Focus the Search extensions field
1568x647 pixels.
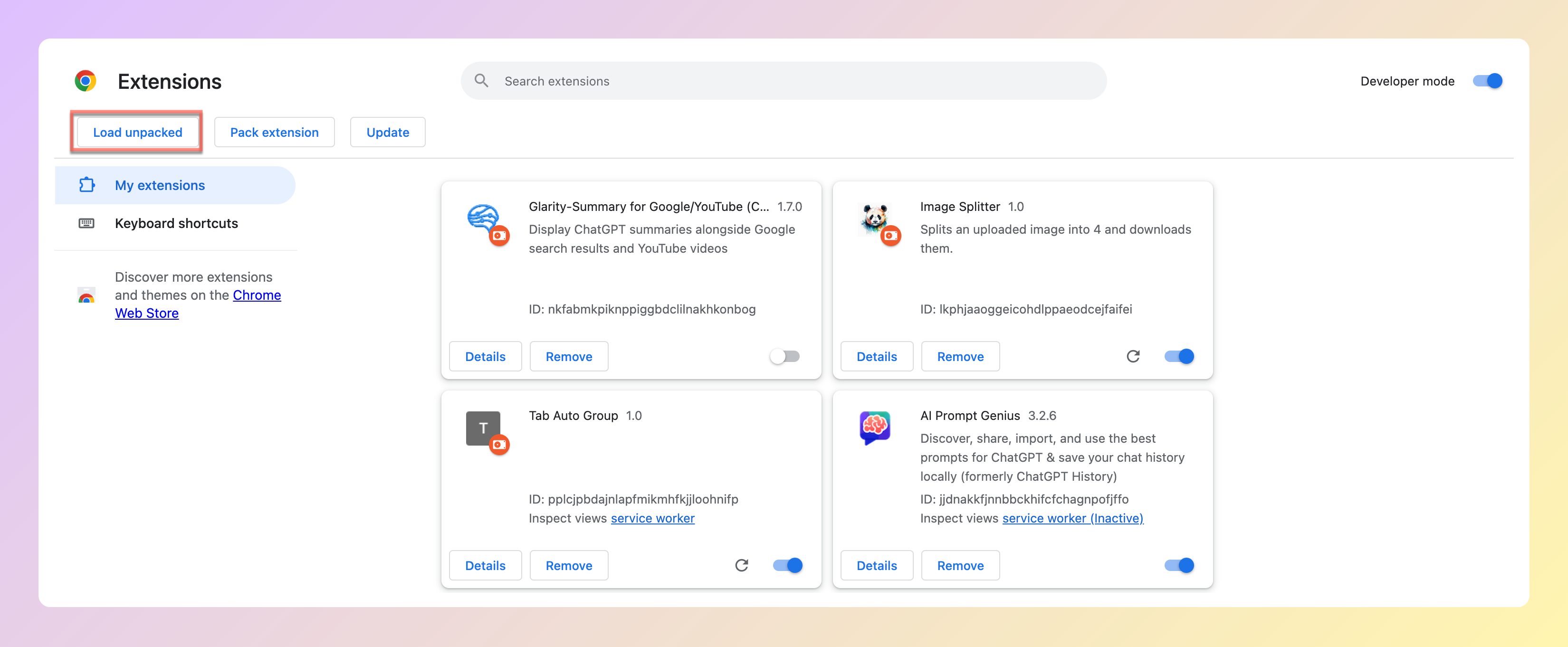[x=784, y=81]
